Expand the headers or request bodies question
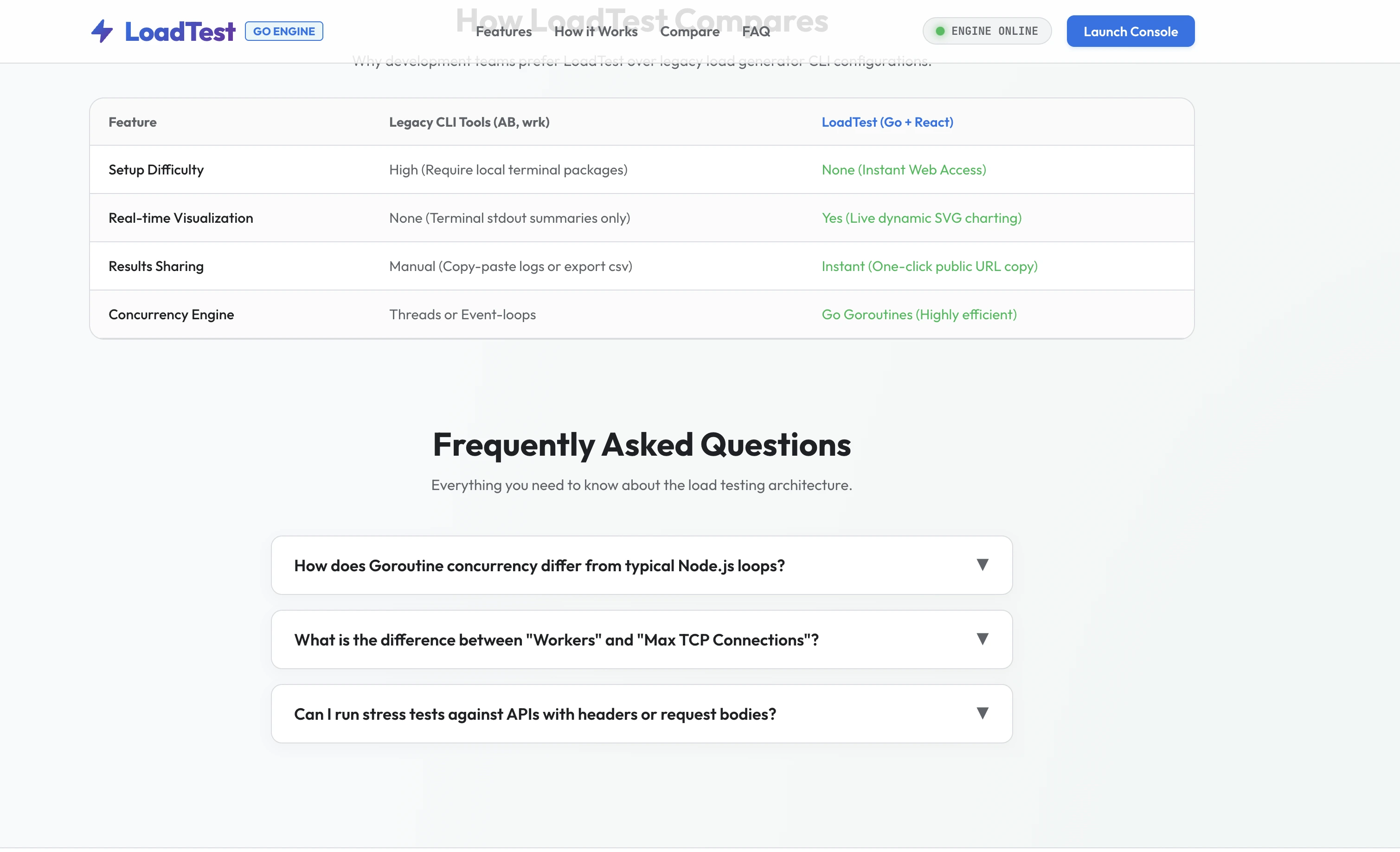The image size is (1400, 852). pos(642,714)
